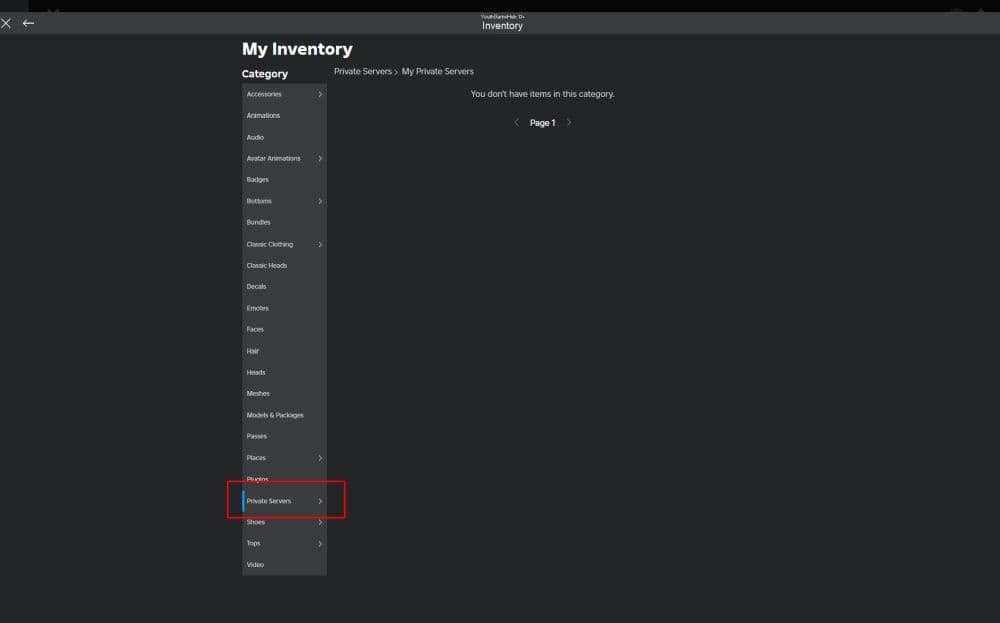
Task: Click the Page 1 label
Action: point(542,122)
